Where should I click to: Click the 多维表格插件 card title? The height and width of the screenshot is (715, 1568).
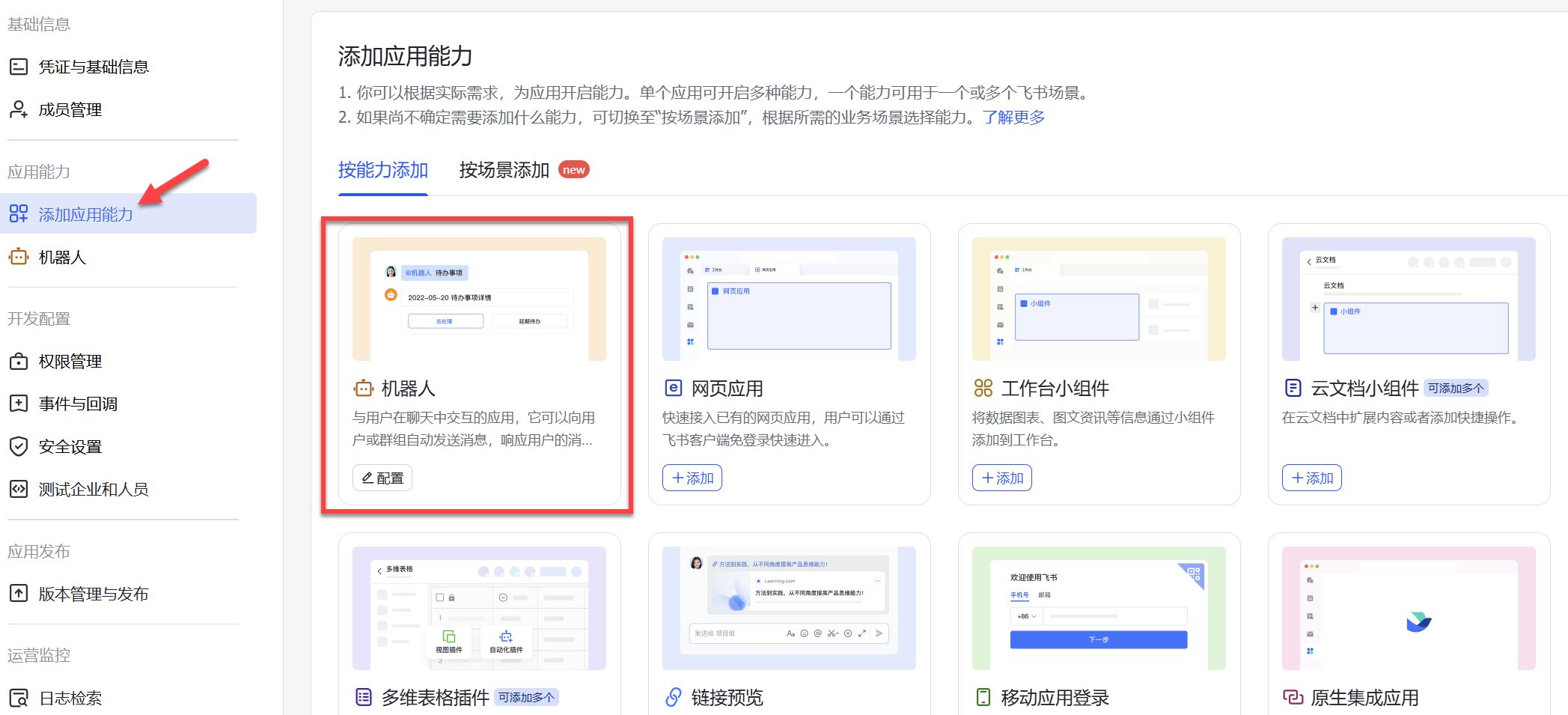(x=436, y=697)
